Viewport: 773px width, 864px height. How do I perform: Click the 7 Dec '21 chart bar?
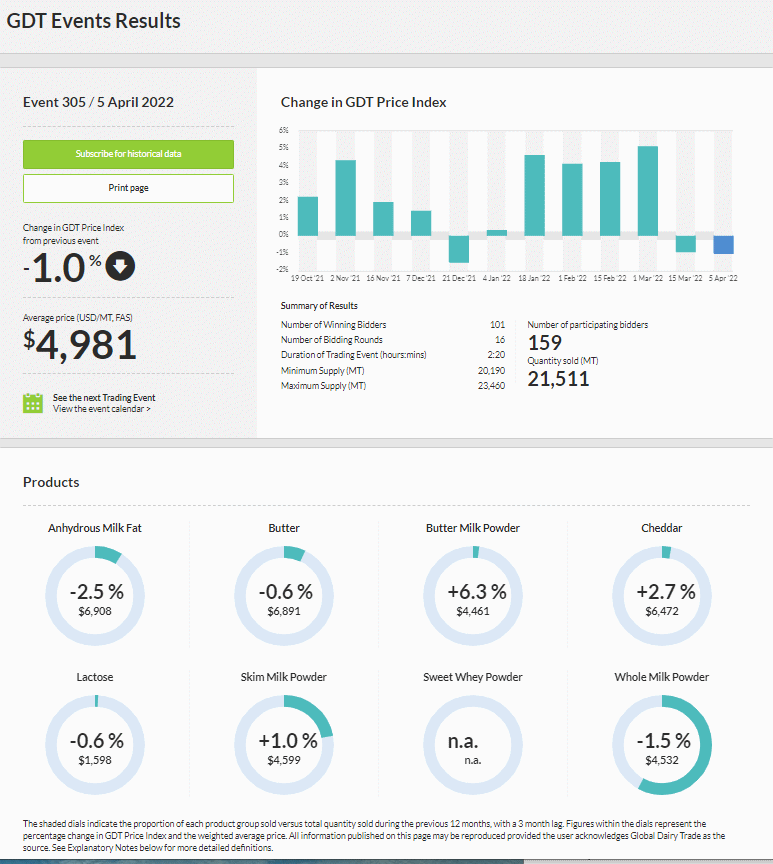421,223
